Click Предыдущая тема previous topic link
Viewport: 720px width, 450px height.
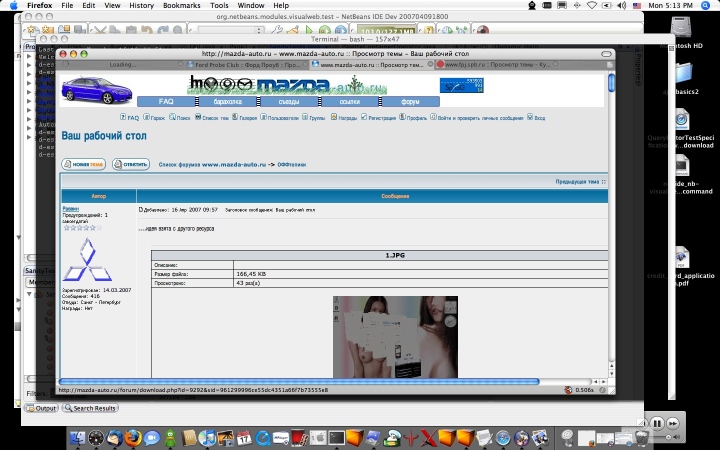pyautogui.click(x=577, y=182)
